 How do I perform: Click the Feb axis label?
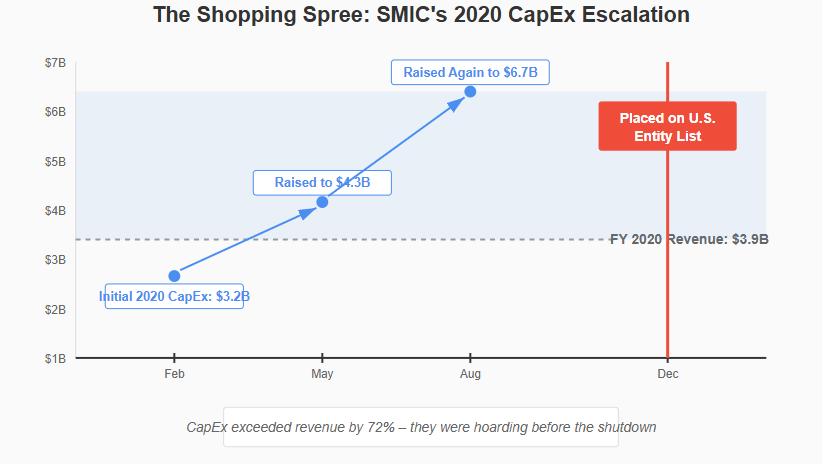click(175, 374)
